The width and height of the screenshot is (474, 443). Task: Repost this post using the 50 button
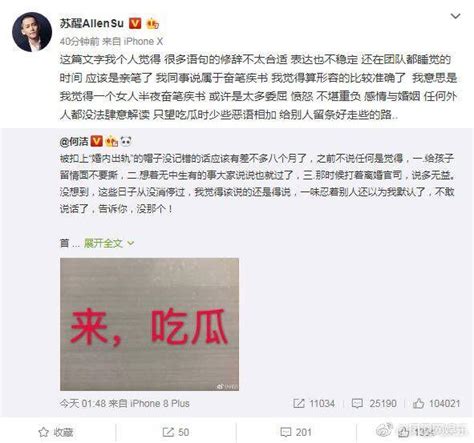click(x=176, y=432)
